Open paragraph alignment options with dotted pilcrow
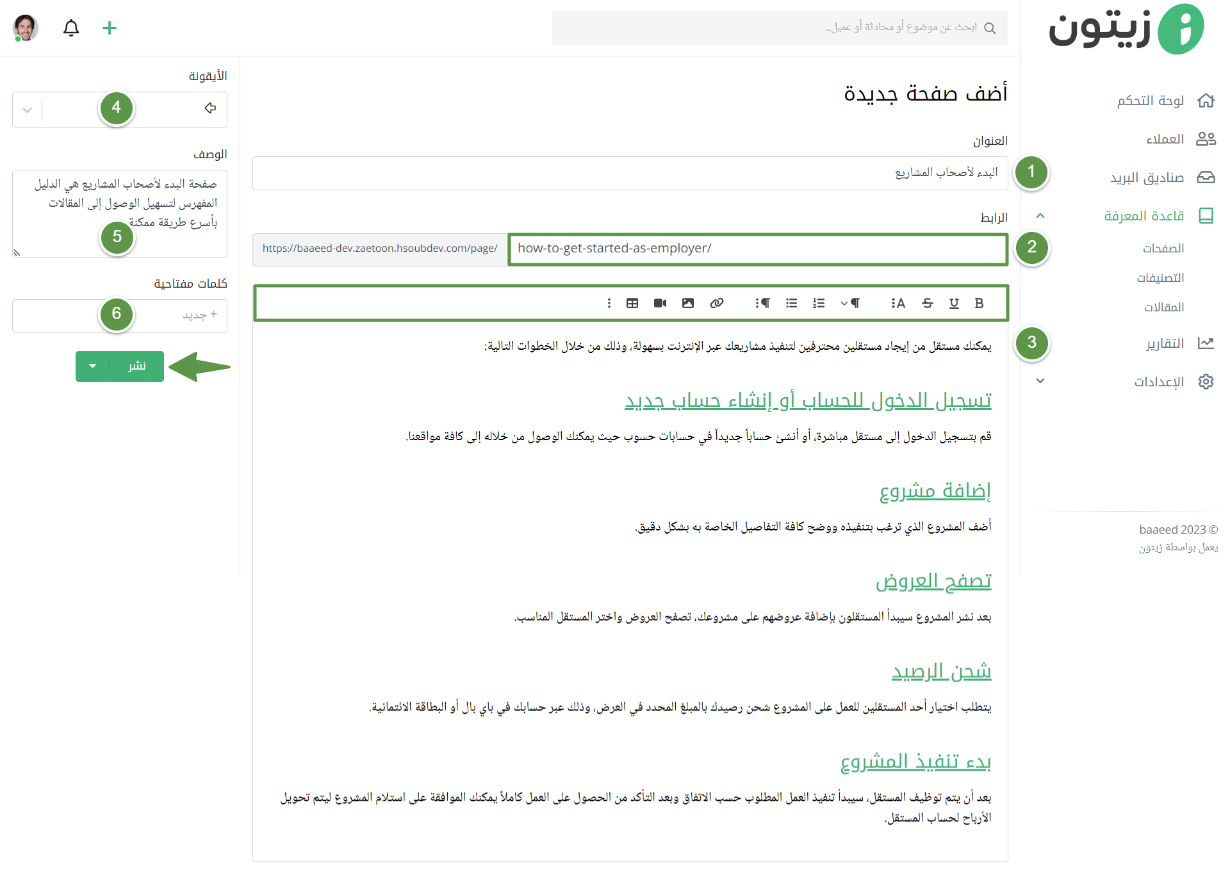This screenshot has width=1230, height=880. click(x=762, y=303)
